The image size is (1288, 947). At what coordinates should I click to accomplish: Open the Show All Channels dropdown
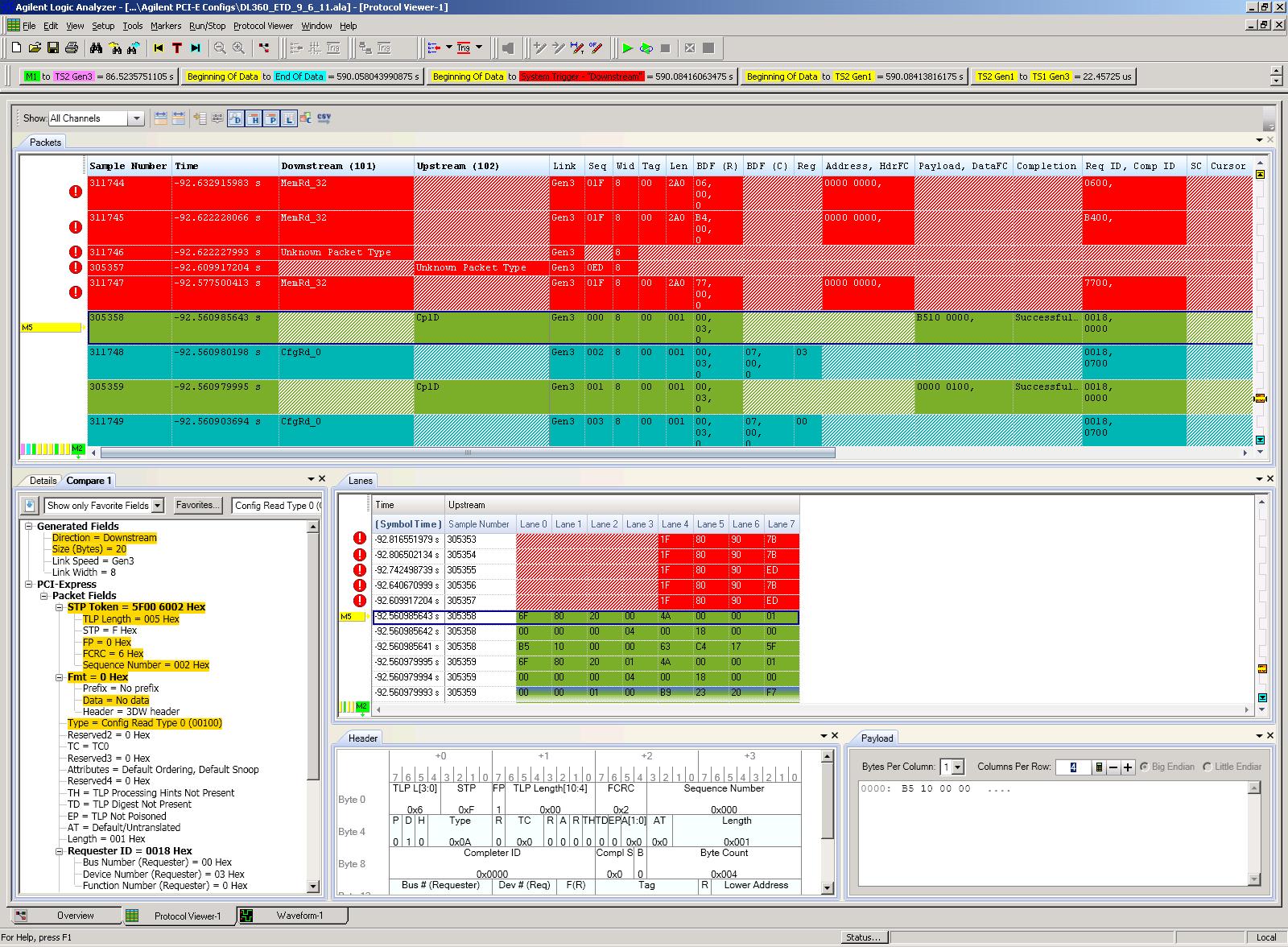(136, 118)
